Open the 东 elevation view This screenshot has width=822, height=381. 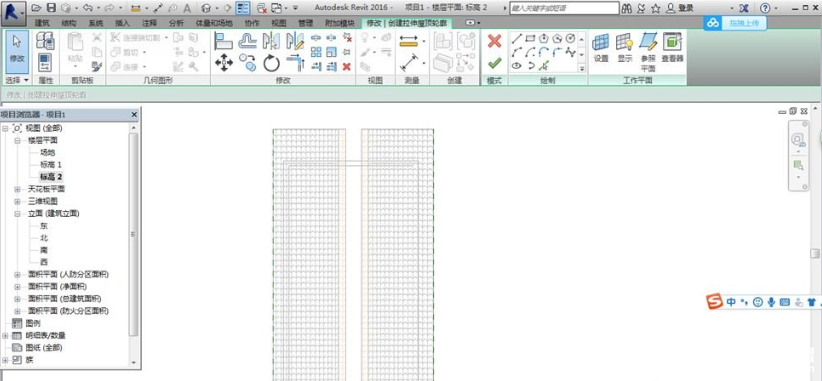(x=44, y=226)
